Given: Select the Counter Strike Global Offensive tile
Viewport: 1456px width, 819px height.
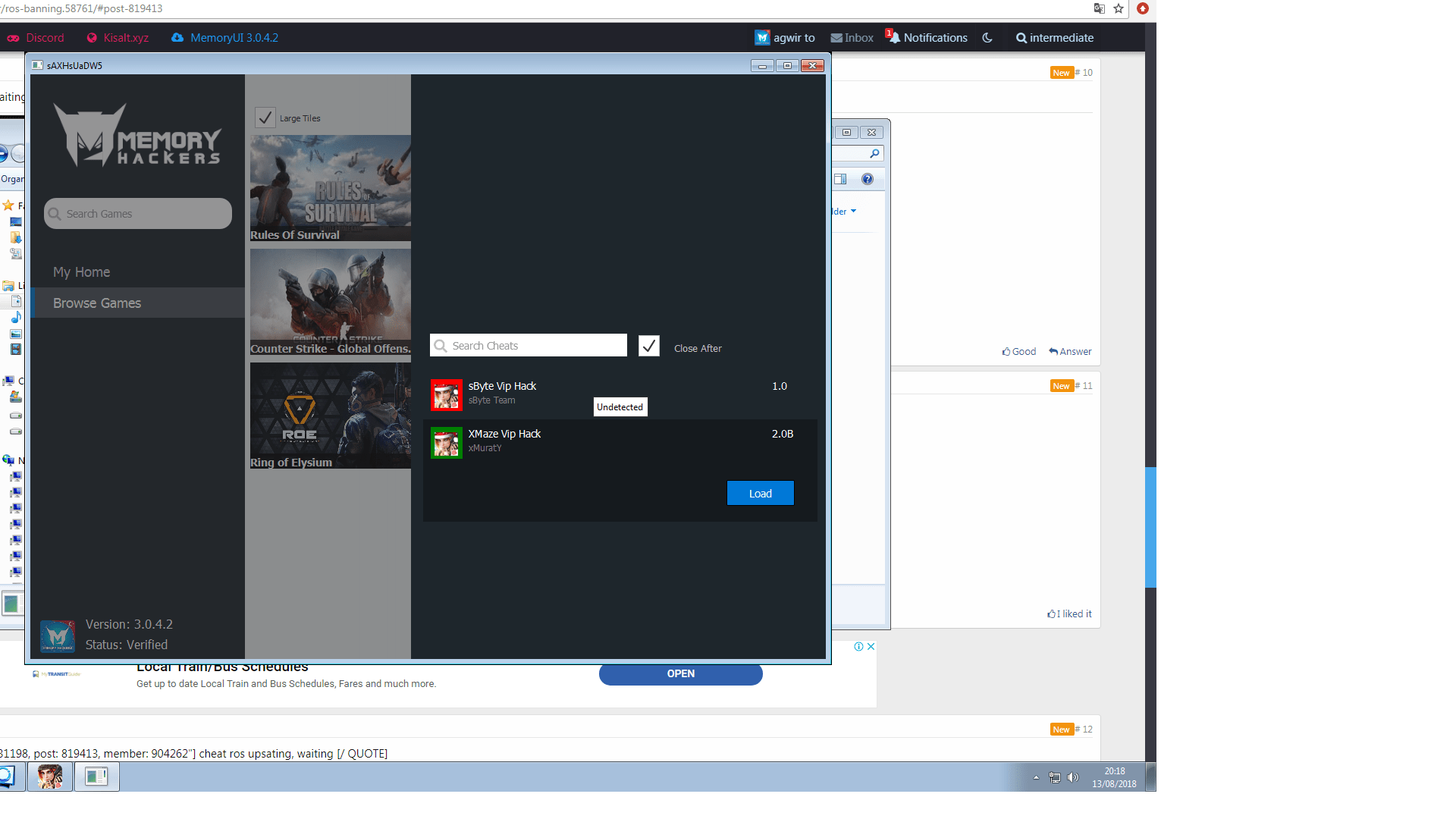Looking at the screenshot, I should click(x=331, y=302).
